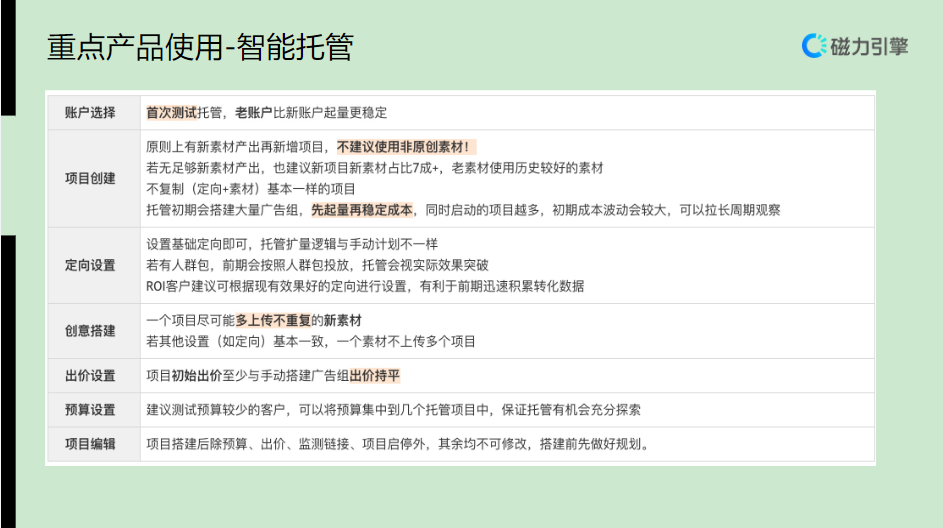Screen dimensions: 943x528
Task: Click the 预算设置 row header
Action: (x=91, y=409)
